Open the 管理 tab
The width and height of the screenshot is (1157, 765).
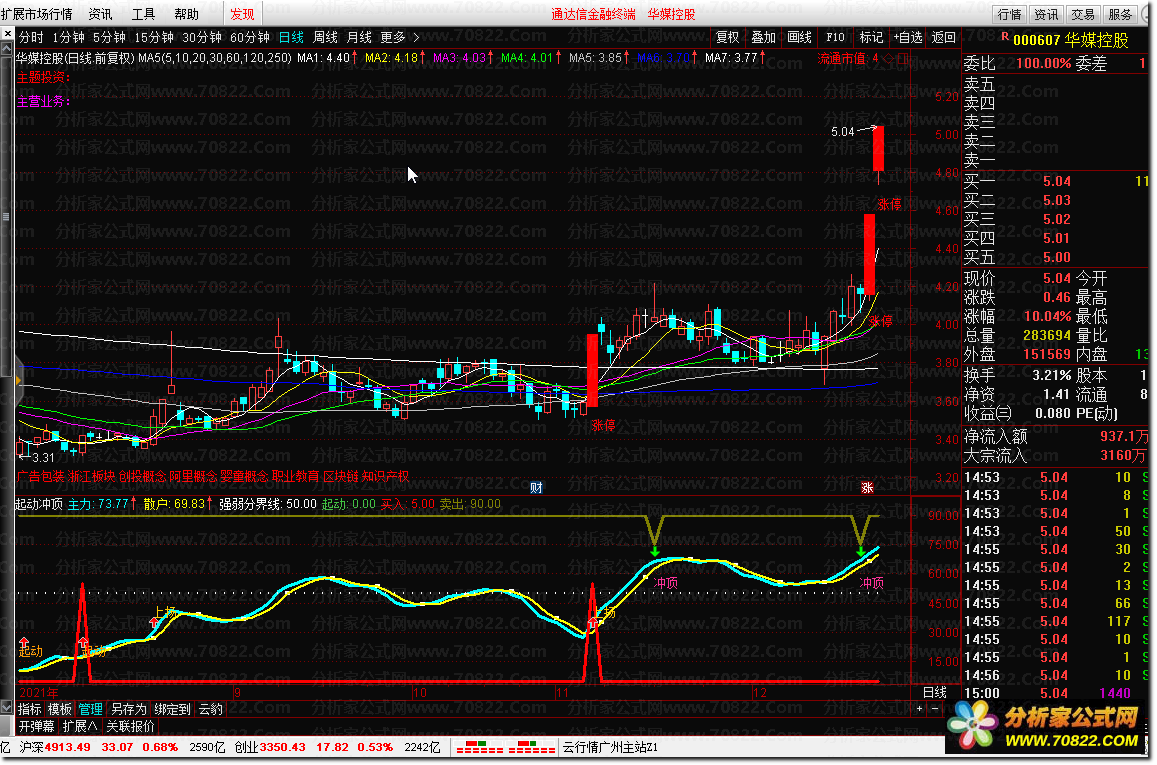tap(91, 709)
